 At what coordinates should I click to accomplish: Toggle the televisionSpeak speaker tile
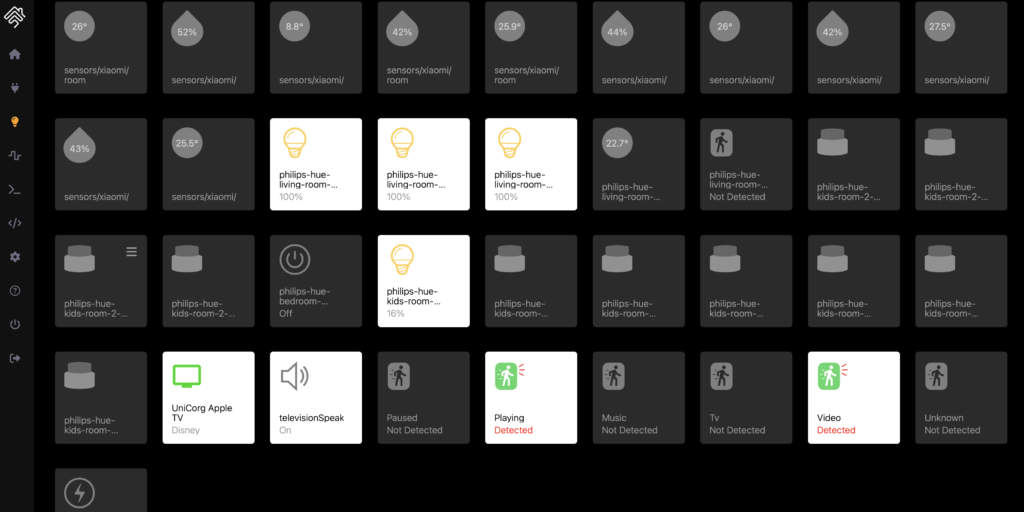tap(315, 398)
